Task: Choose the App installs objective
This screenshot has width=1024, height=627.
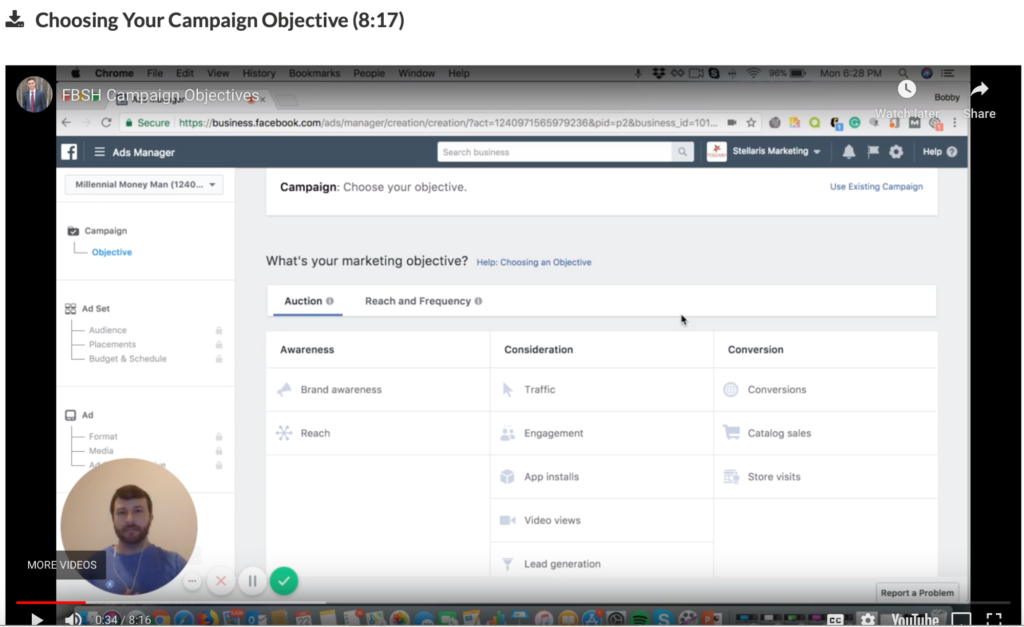Action: [601, 477]
